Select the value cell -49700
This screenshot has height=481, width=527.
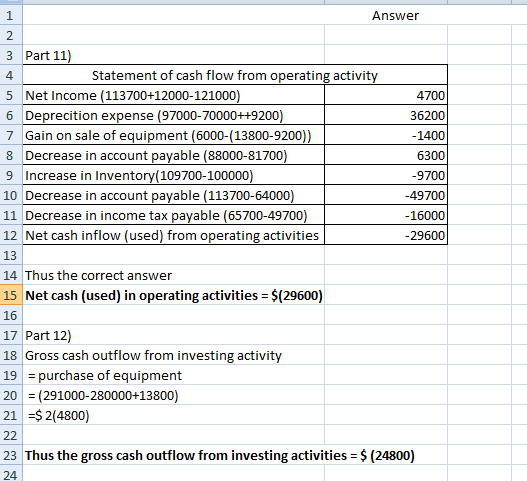point(386,195)
